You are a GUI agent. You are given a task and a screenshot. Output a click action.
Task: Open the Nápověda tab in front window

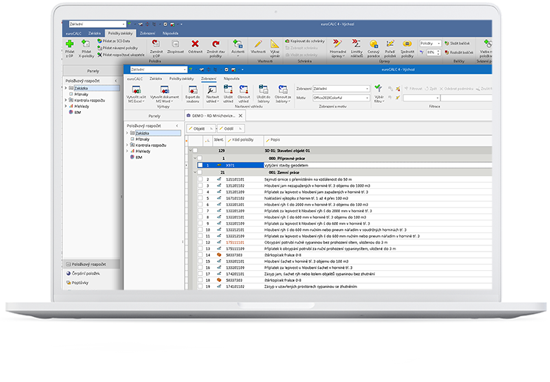click(x=232, y=79)
